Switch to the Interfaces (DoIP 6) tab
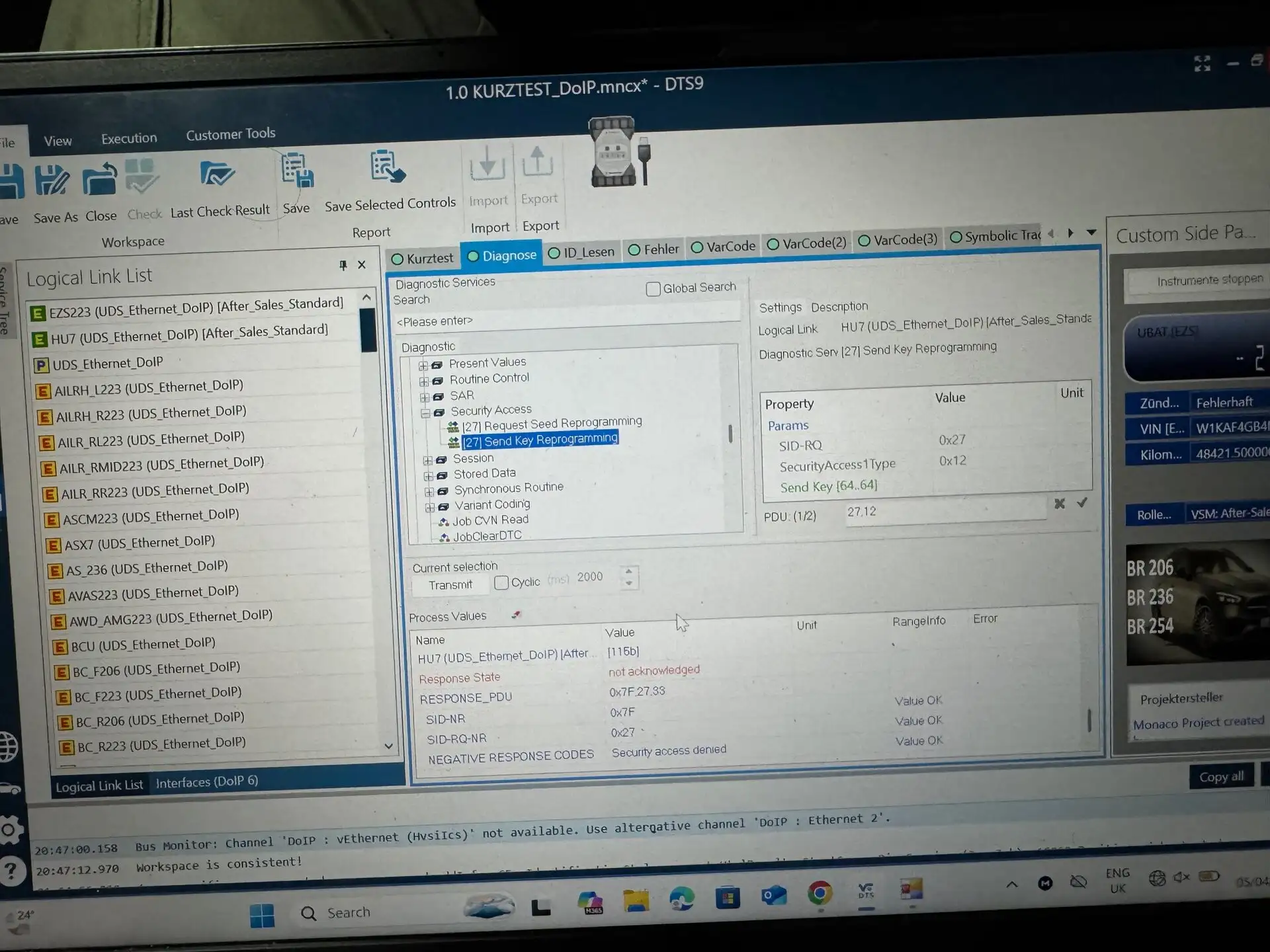The image size is (1270, 952). point(206,782)
